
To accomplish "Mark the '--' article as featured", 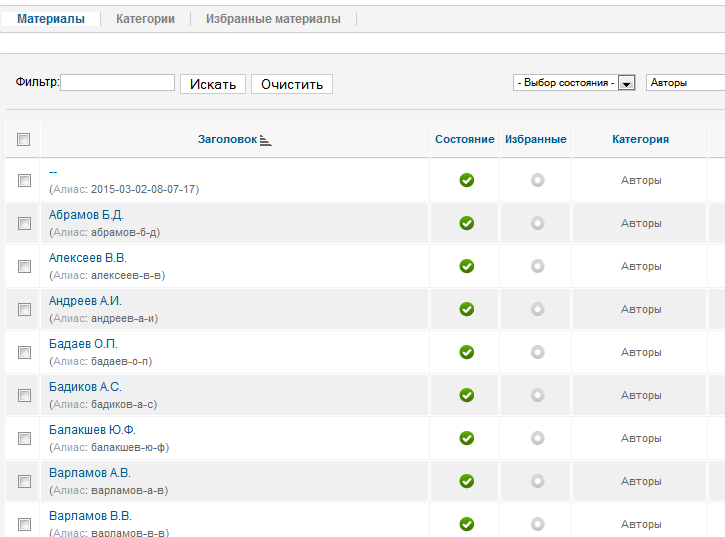I will point(537,180).
